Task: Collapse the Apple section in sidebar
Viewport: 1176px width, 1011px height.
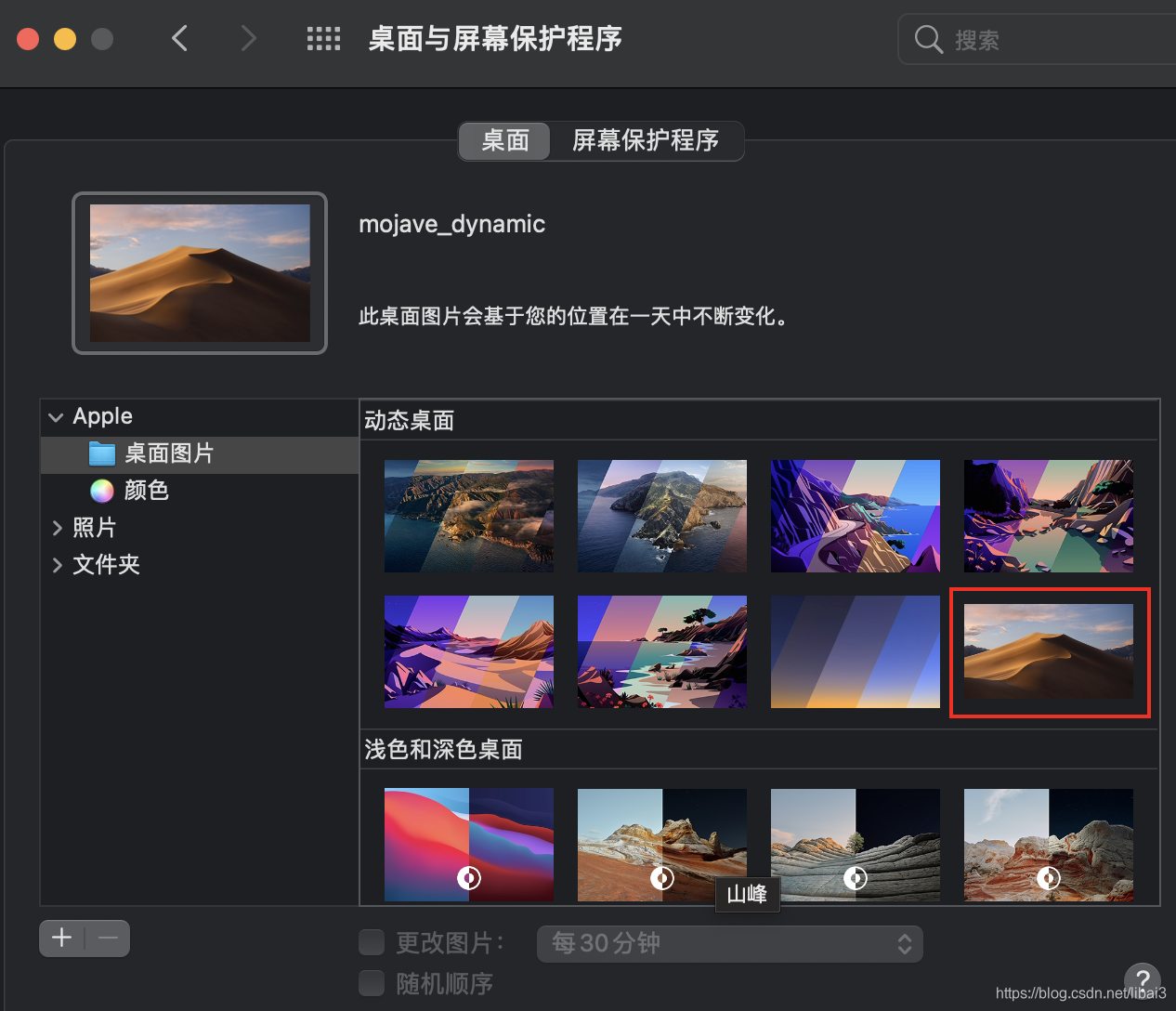Action: click(x=56, y=416)
